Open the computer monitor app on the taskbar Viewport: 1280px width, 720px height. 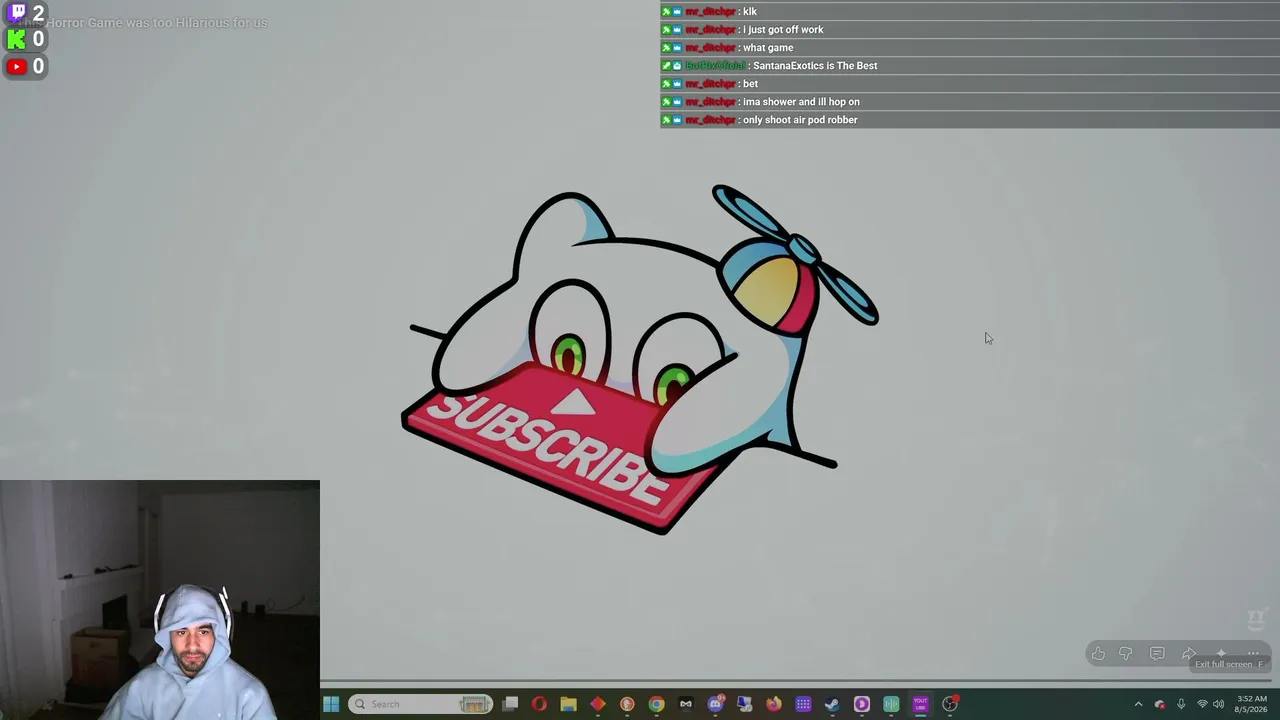(744, 704)
